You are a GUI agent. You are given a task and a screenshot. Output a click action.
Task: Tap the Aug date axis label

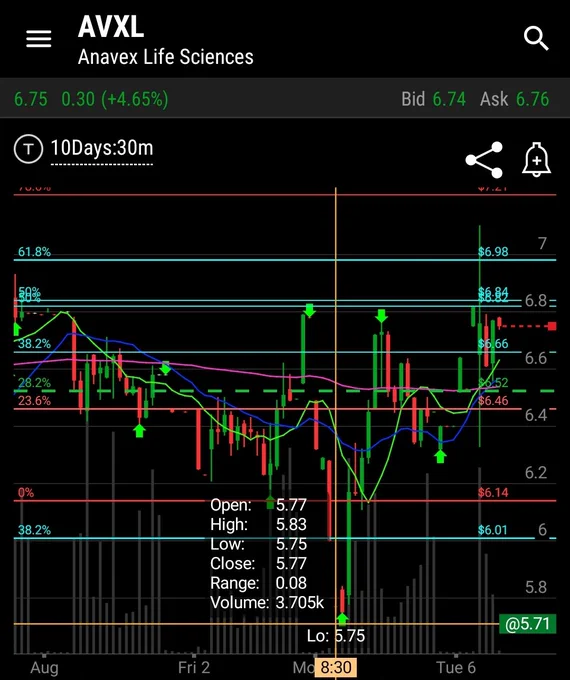coord(44,668)
